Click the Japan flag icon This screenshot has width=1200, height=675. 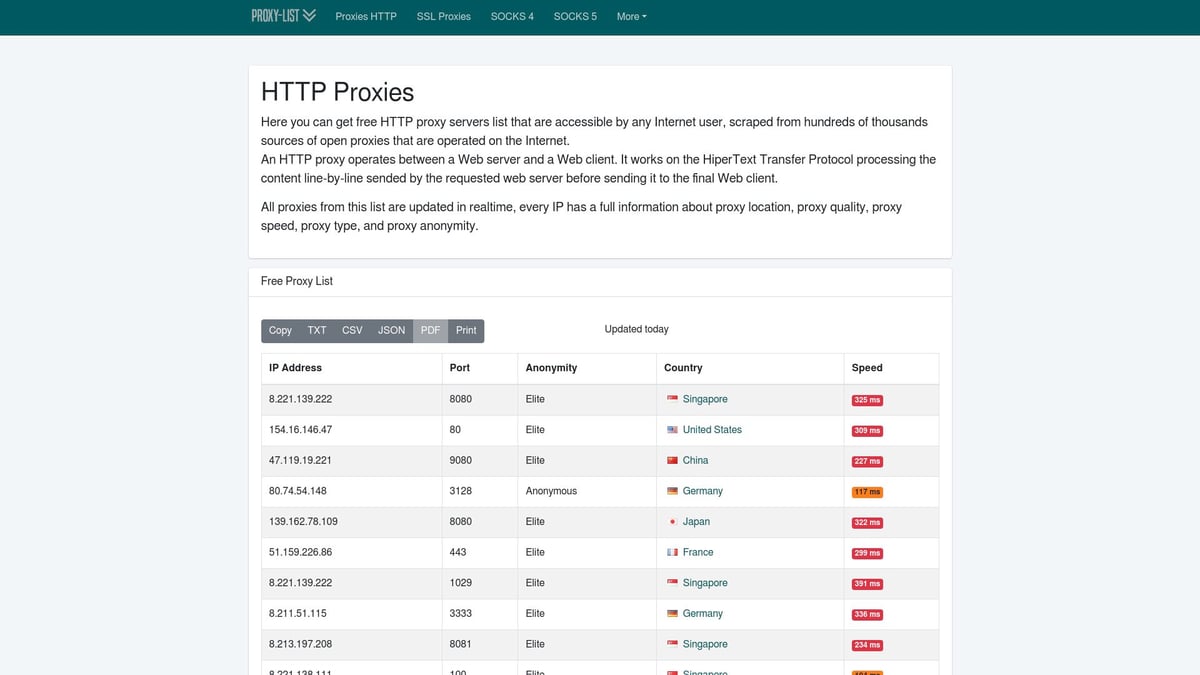click(x=672, y=522)
